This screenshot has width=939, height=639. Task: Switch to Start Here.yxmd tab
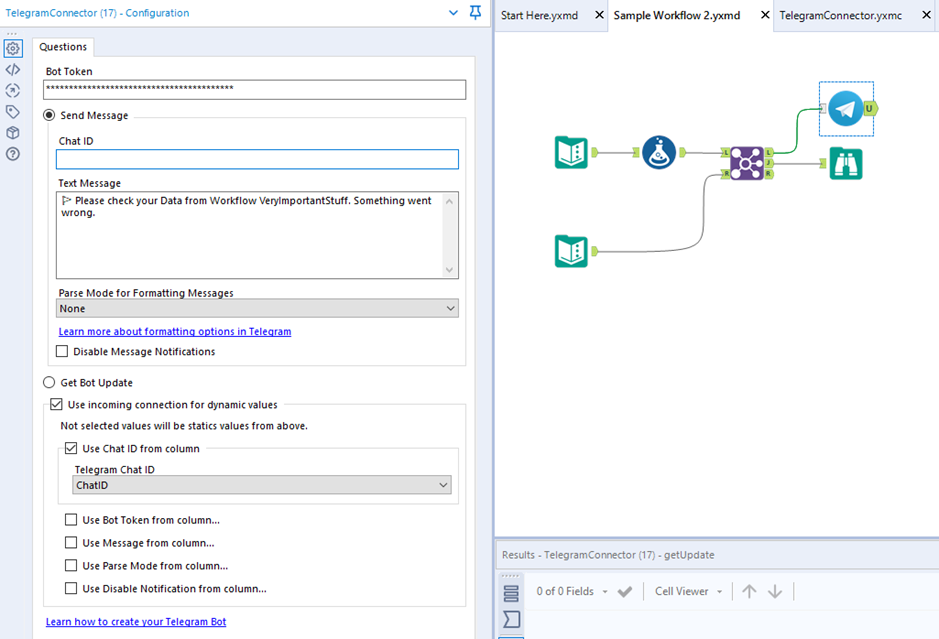point(540,16)
